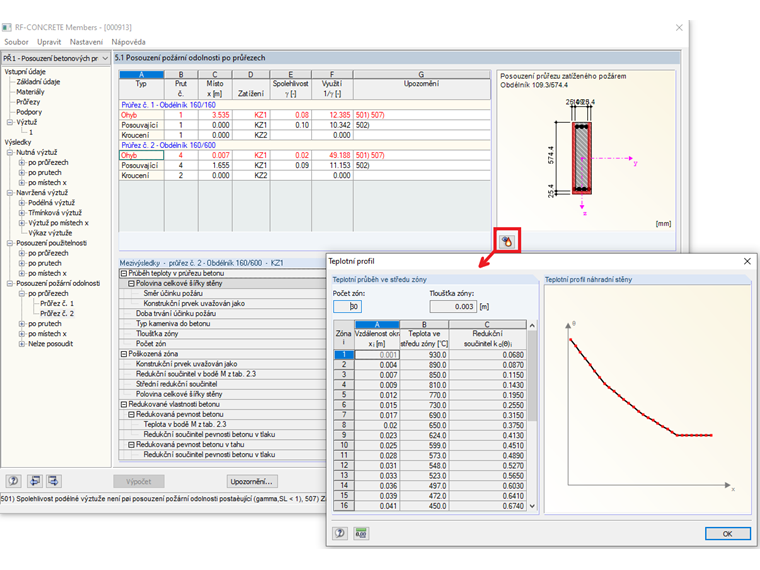This screenshot has width=760, height=570.
Task: Click column A header in zone table
Action: tap(377, 324)
